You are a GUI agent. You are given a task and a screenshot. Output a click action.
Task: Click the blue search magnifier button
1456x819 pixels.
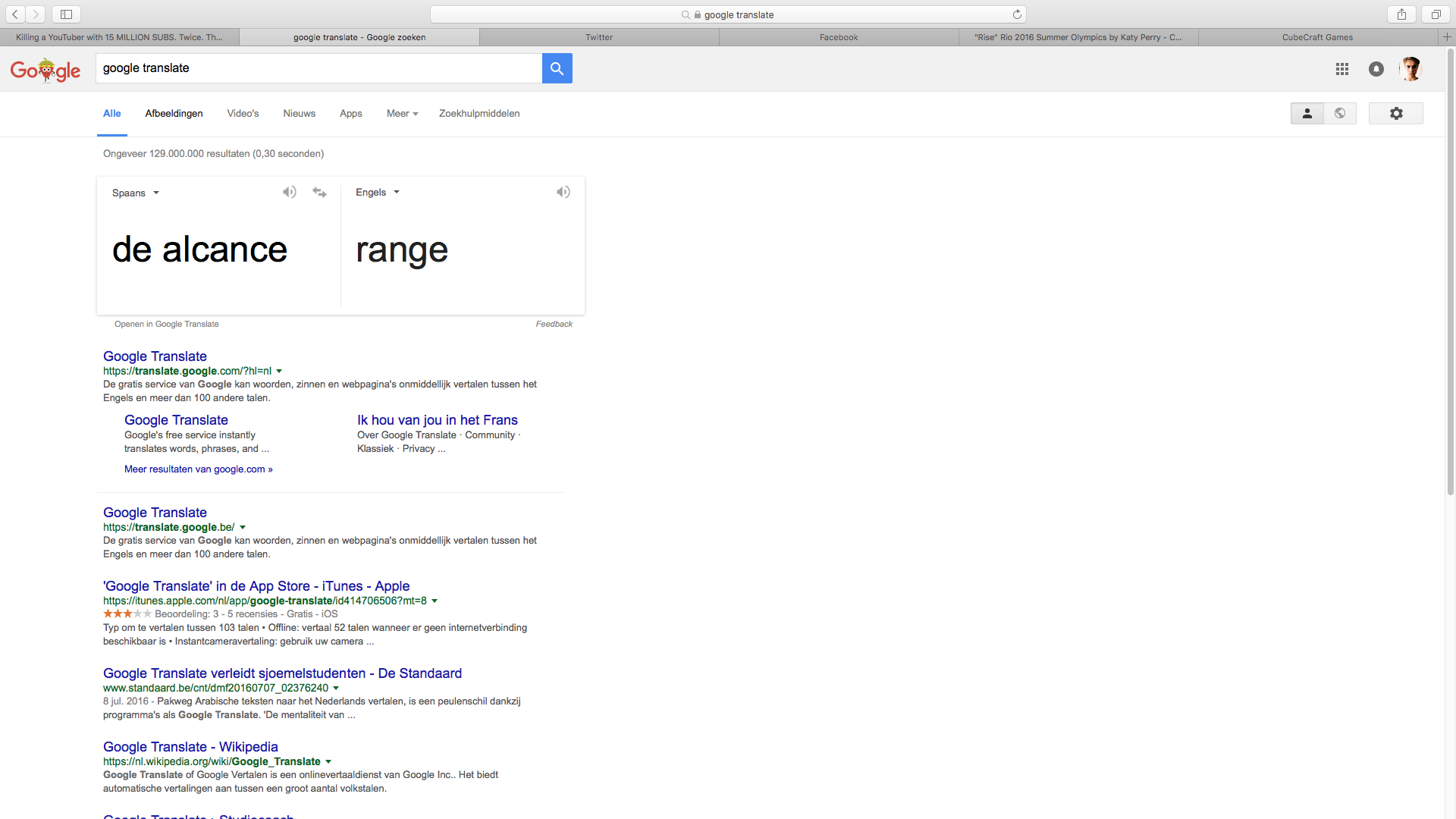[557, 68]
